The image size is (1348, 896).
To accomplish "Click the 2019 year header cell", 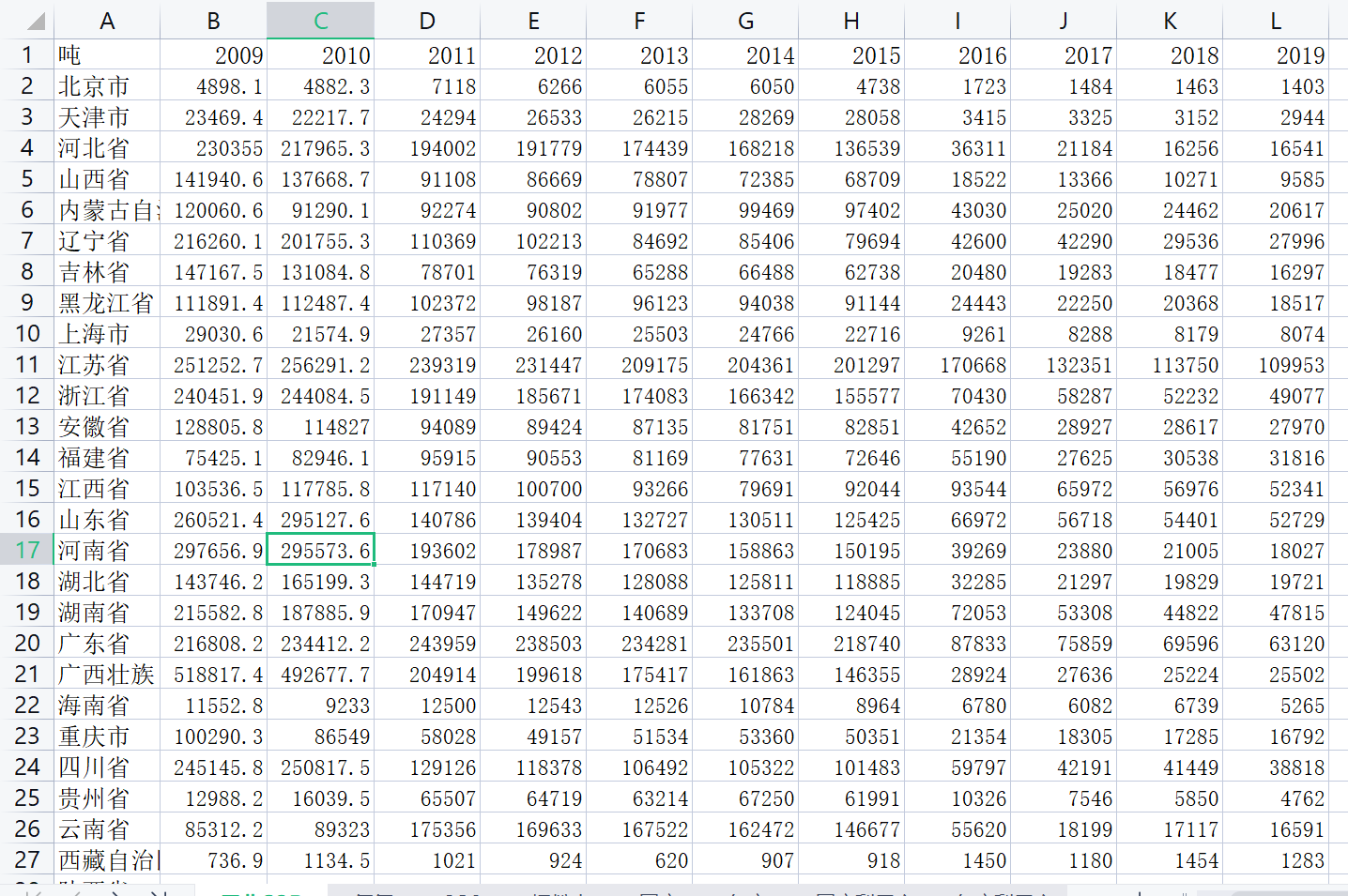I will coord(1276,55).
